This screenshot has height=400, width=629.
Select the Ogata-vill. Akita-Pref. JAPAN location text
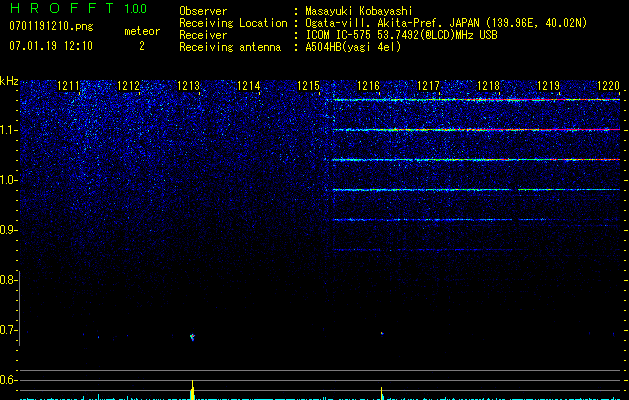click(446, 23)
